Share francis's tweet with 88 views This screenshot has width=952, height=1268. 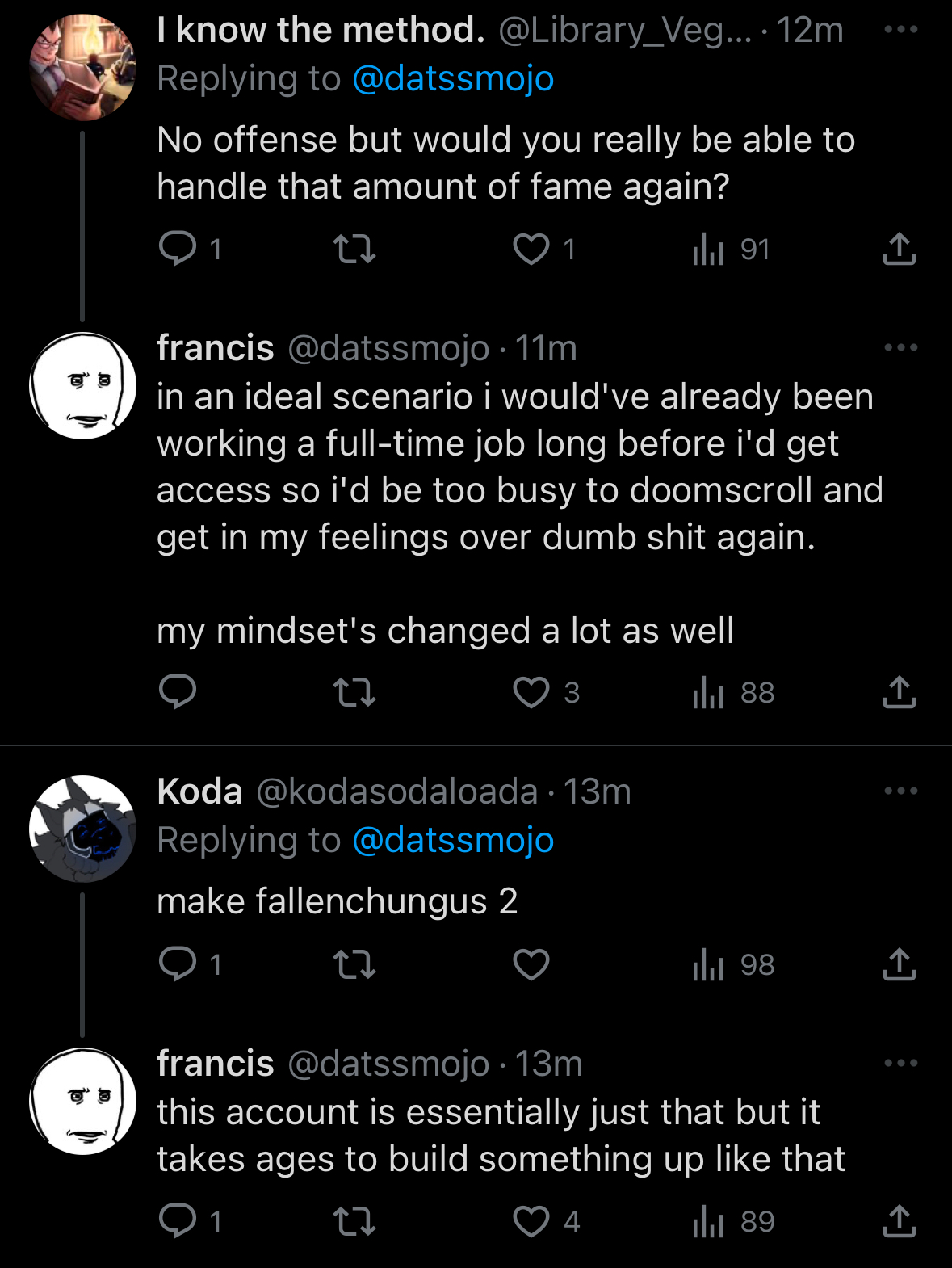click(899, 692)
